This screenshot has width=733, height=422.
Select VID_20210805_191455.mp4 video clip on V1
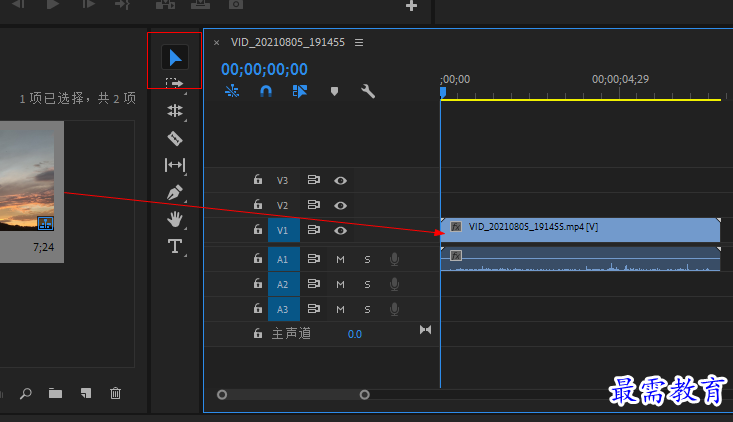[580, 230]
